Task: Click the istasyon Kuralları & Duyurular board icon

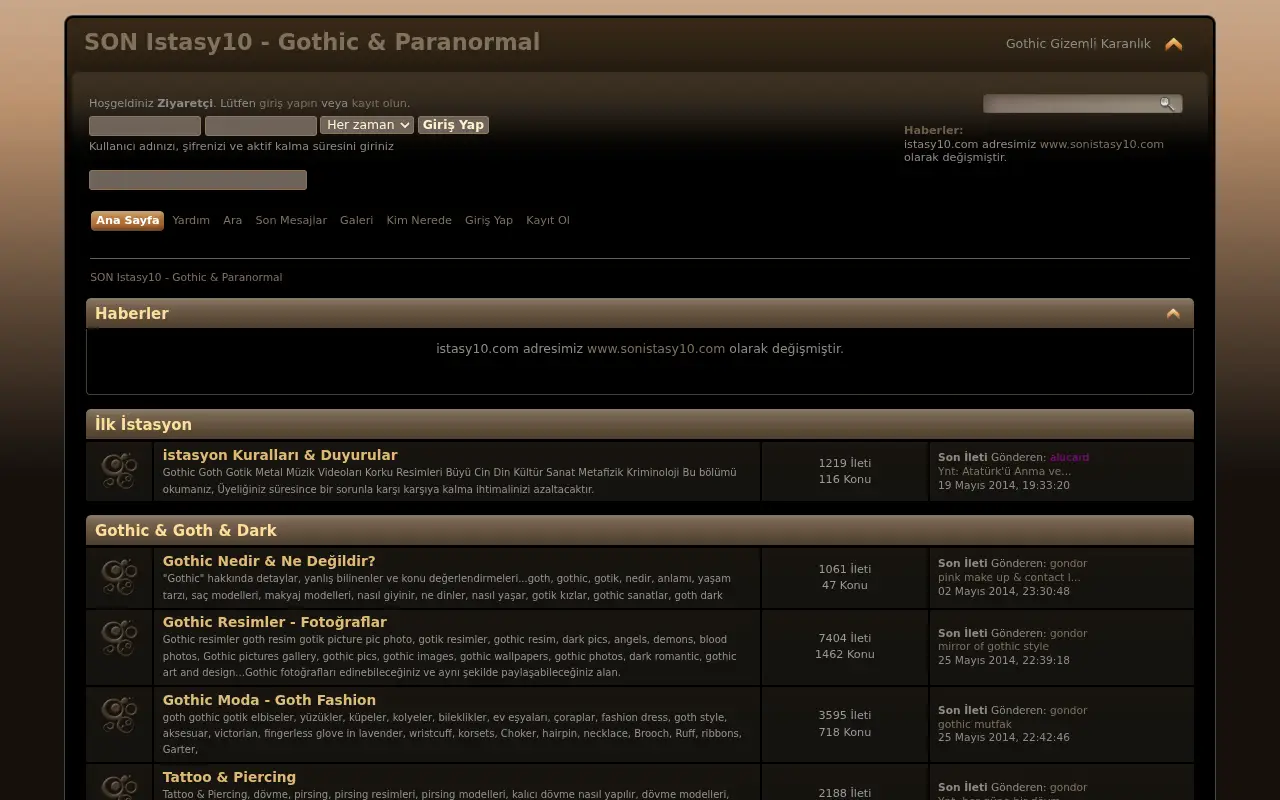Action: point(120,472)
